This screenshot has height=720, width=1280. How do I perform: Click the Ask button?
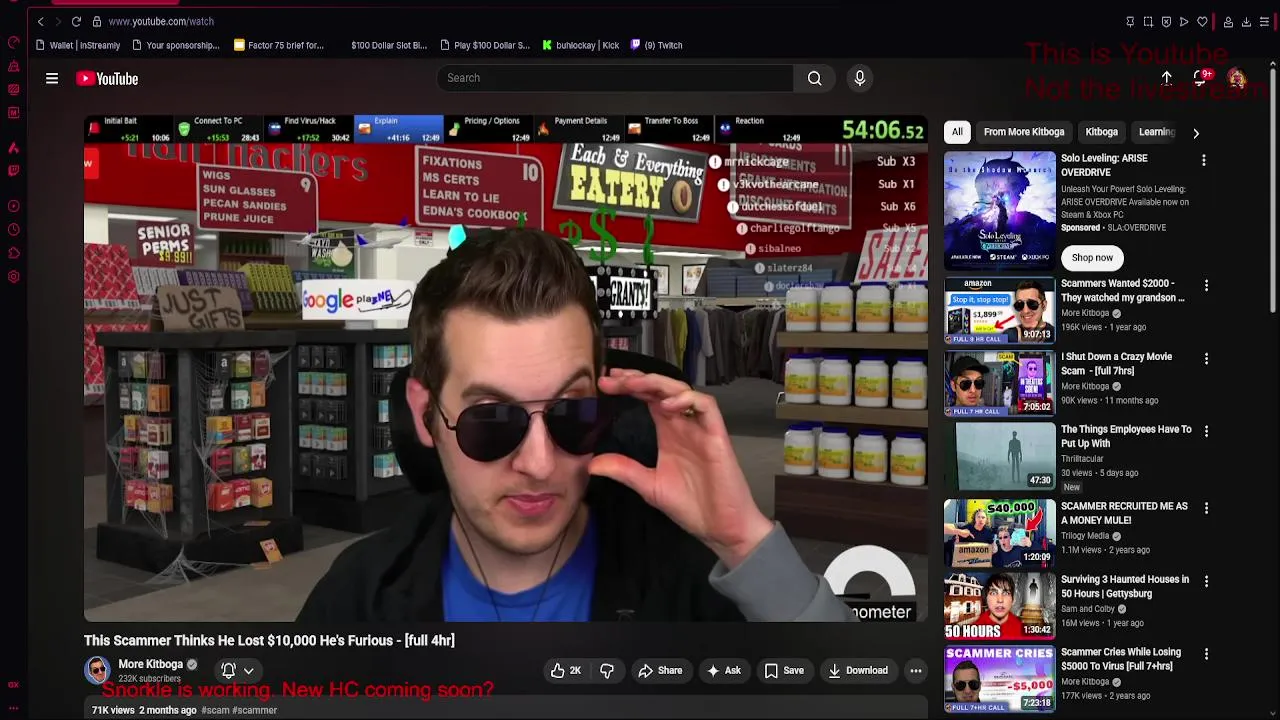723,671
